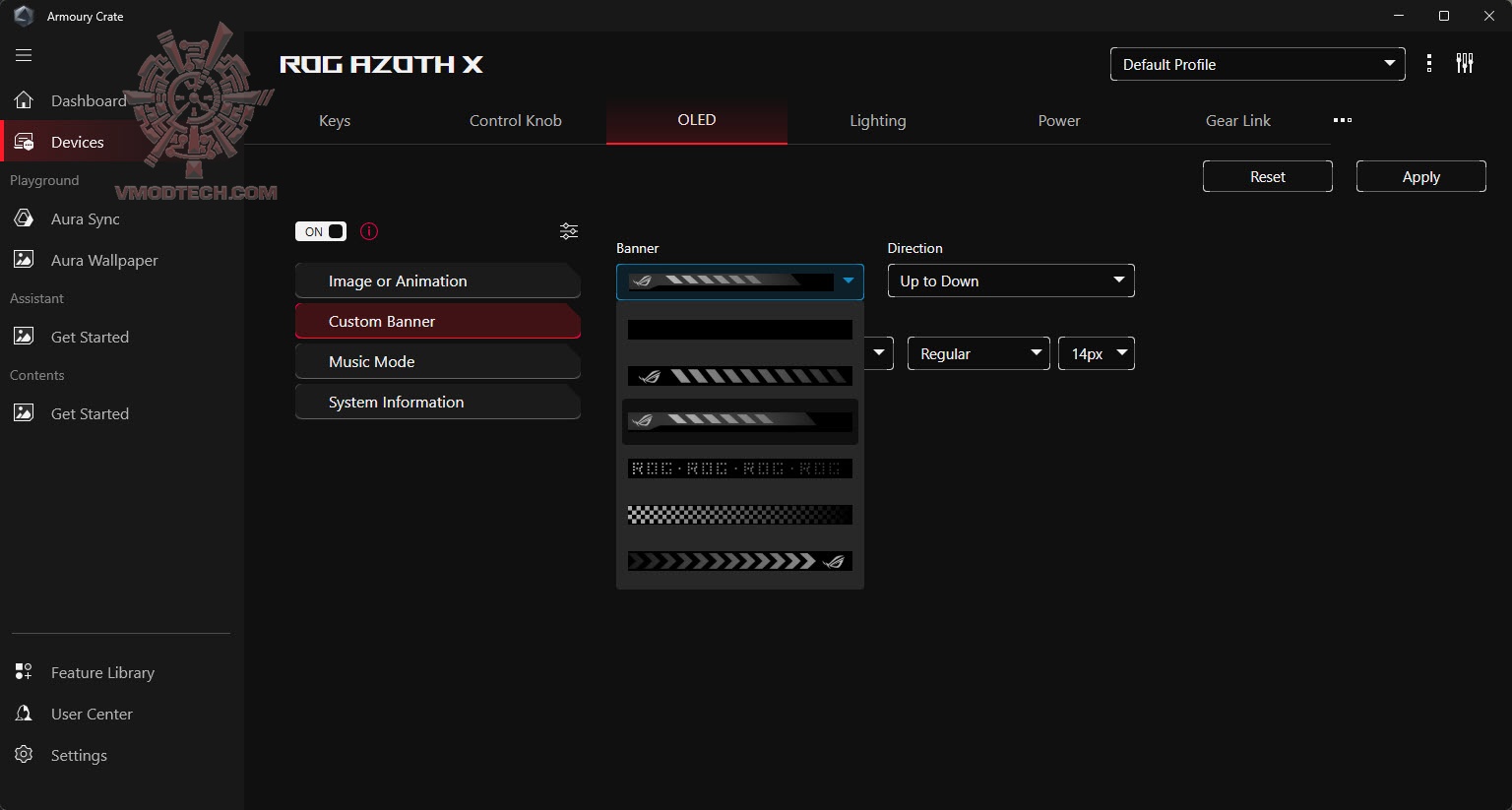This screenshot has height=810, width=1512.
Task: Maximize the Armoury Crate window
Action: click(1444, 16)
